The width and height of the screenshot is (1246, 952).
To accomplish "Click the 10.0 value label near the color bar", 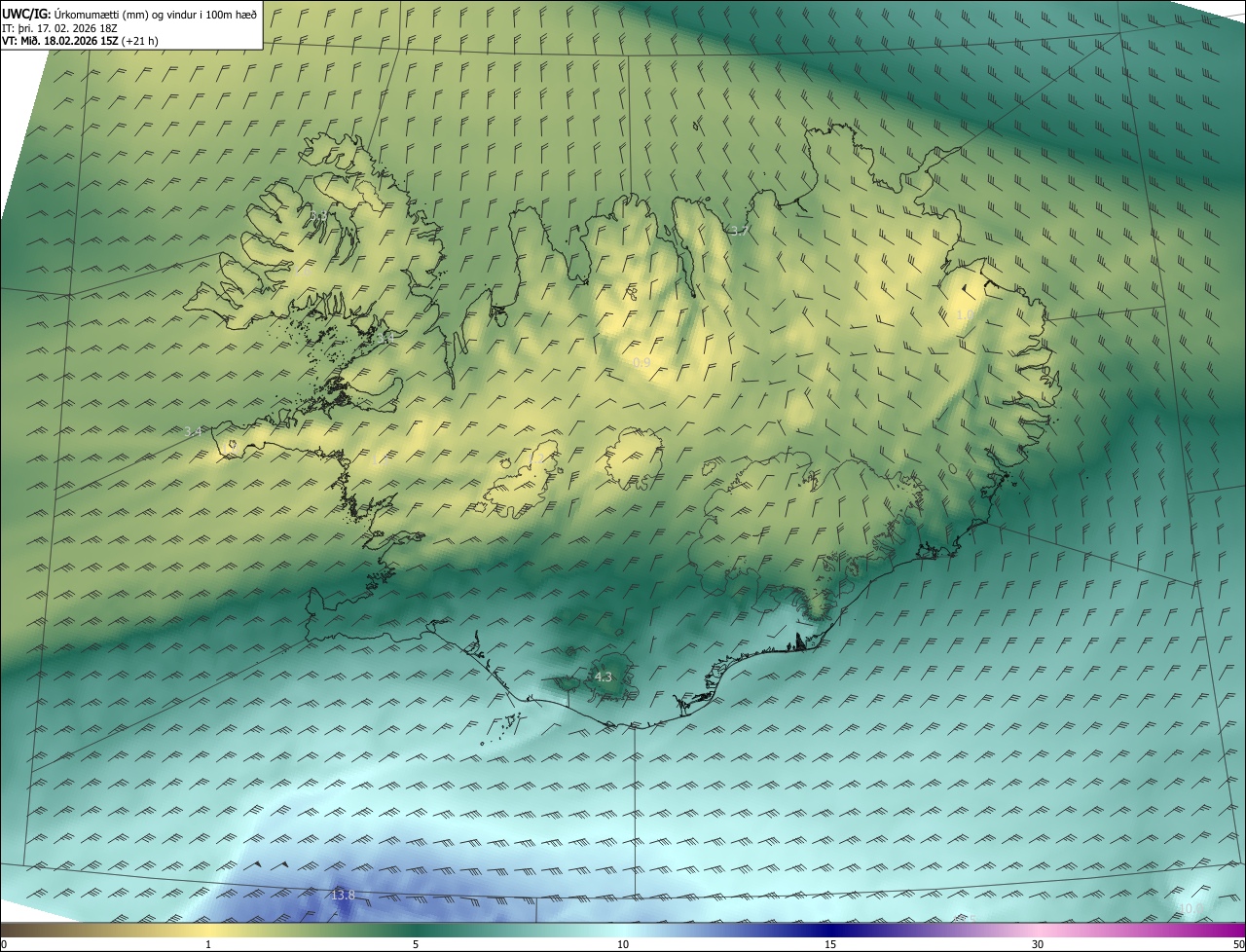I will click(x=1190, y=909).
